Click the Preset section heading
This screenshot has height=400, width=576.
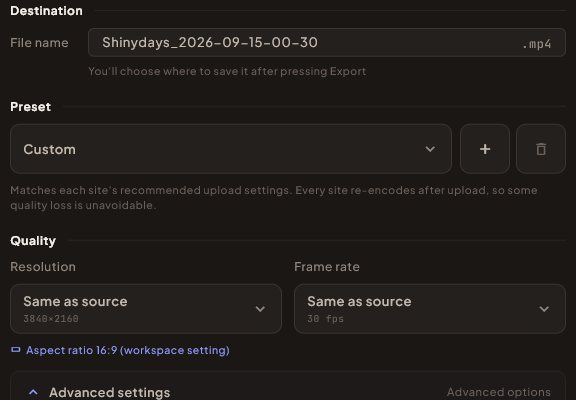(x=30, y=107)
